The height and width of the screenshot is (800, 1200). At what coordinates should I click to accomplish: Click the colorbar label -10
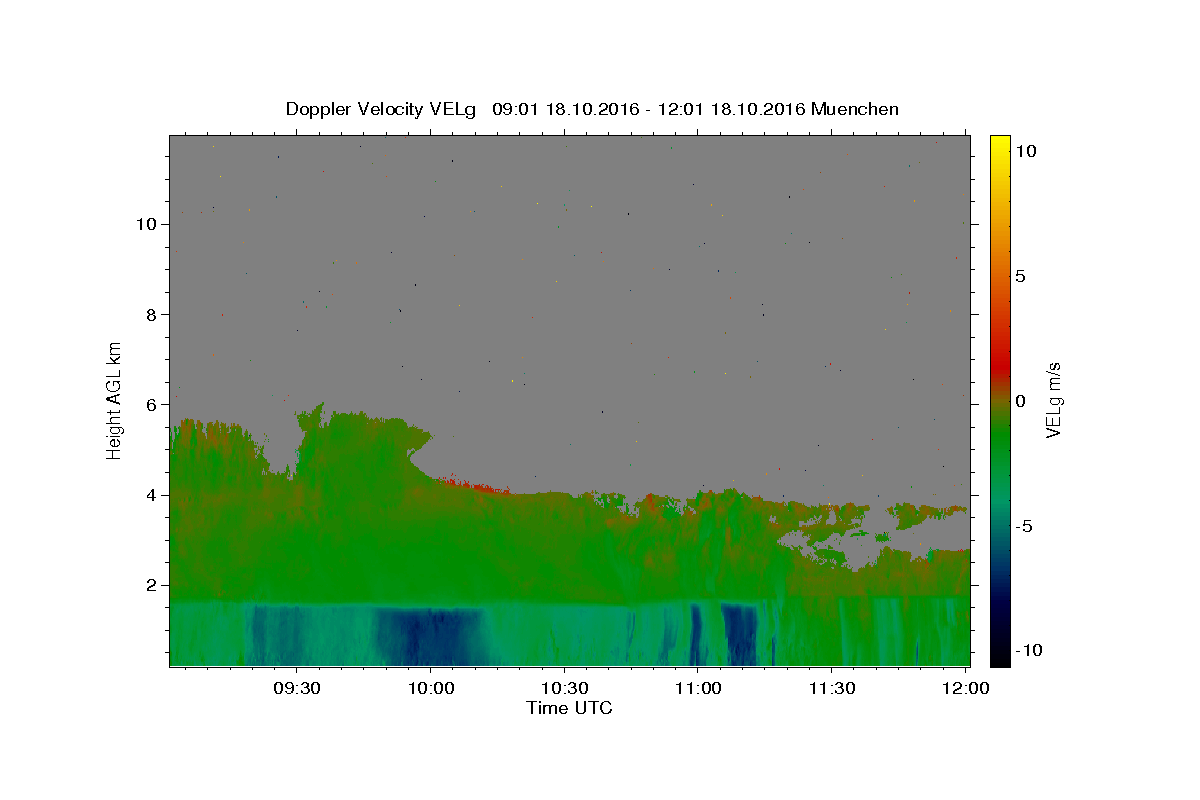click(x=1027, y=650)
